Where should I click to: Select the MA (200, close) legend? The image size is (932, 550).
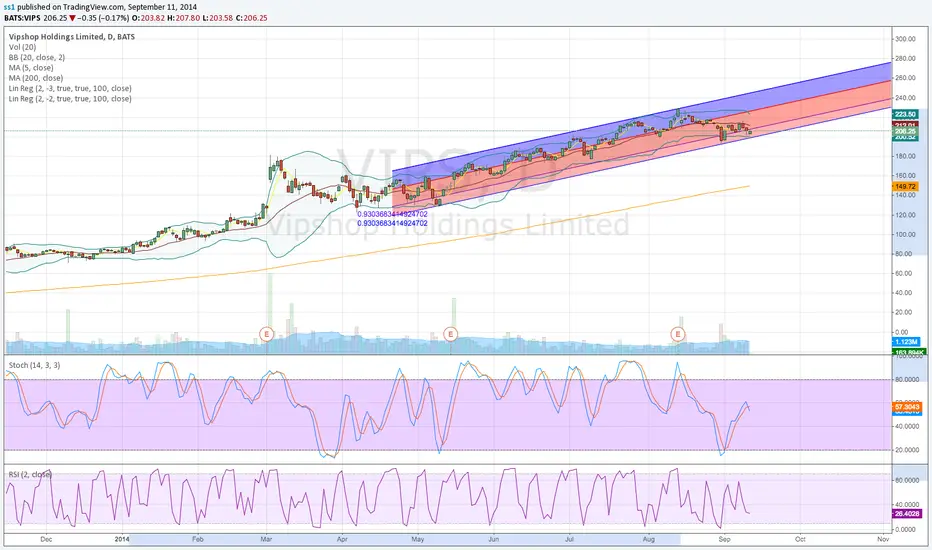36,78
